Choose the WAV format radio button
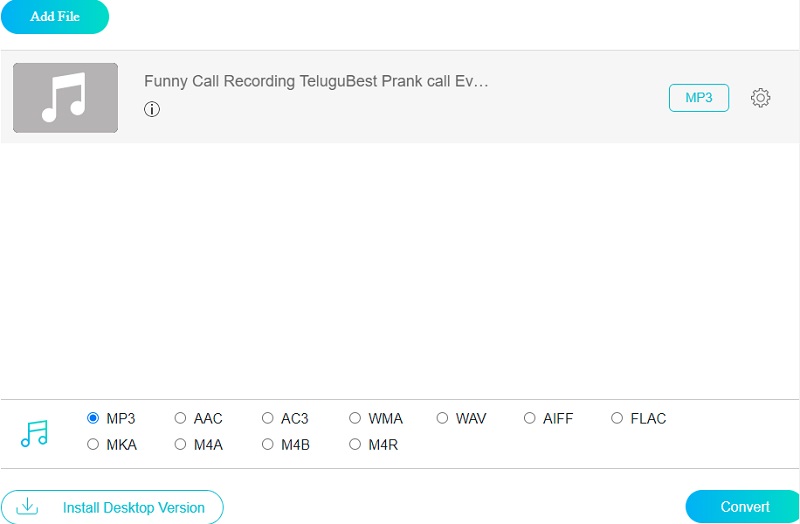Screen dimensions: 800x524 [443, 419]
